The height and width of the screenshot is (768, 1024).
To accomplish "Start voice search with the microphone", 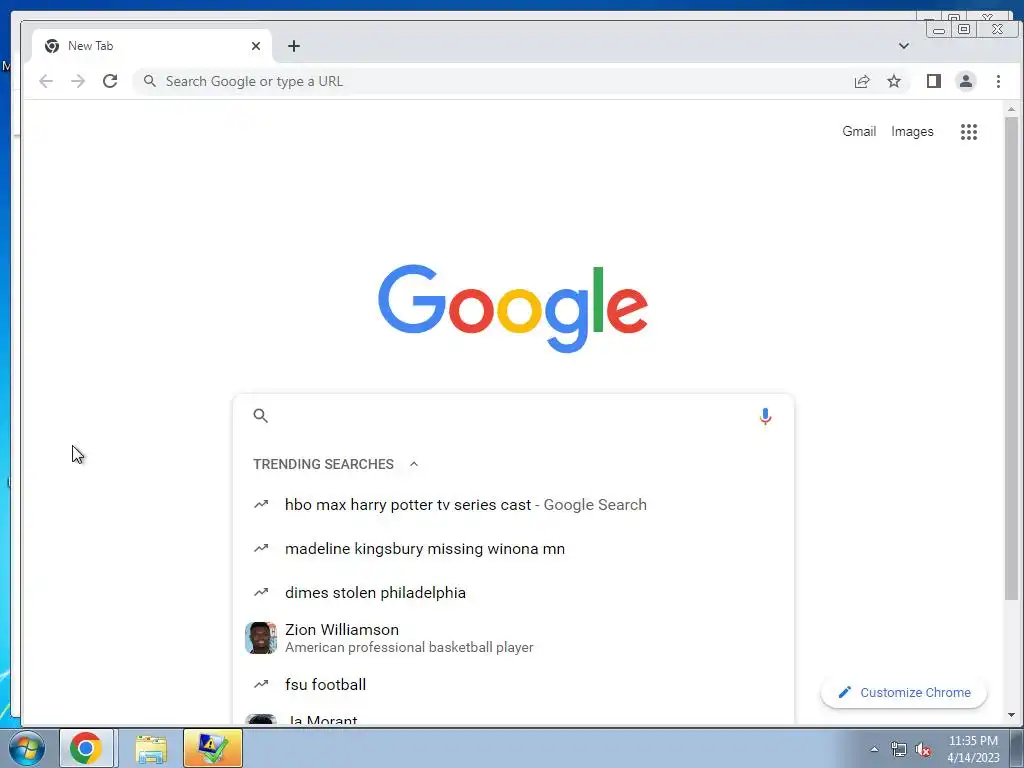I will coord(765,416).
